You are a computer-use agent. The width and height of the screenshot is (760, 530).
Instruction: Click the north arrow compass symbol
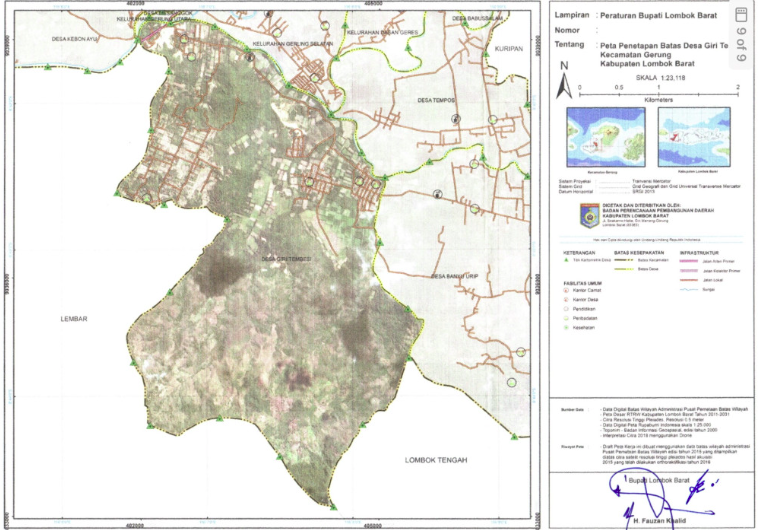pos(564,82)
